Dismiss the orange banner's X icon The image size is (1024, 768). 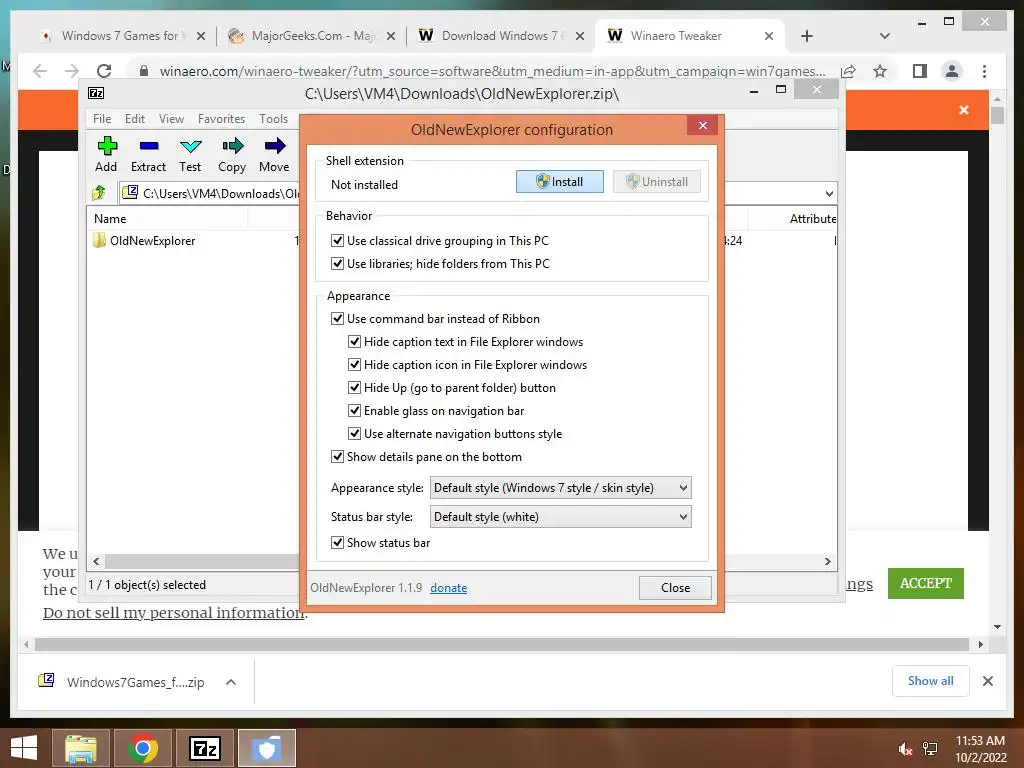coord(964,110)
